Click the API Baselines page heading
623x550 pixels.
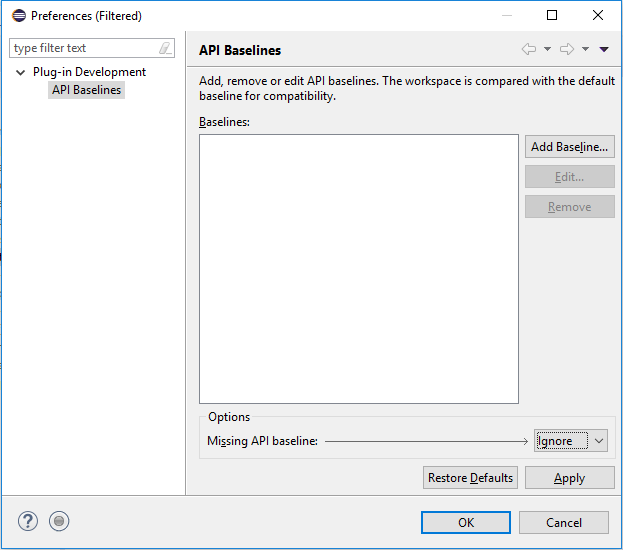coord(240,50)
